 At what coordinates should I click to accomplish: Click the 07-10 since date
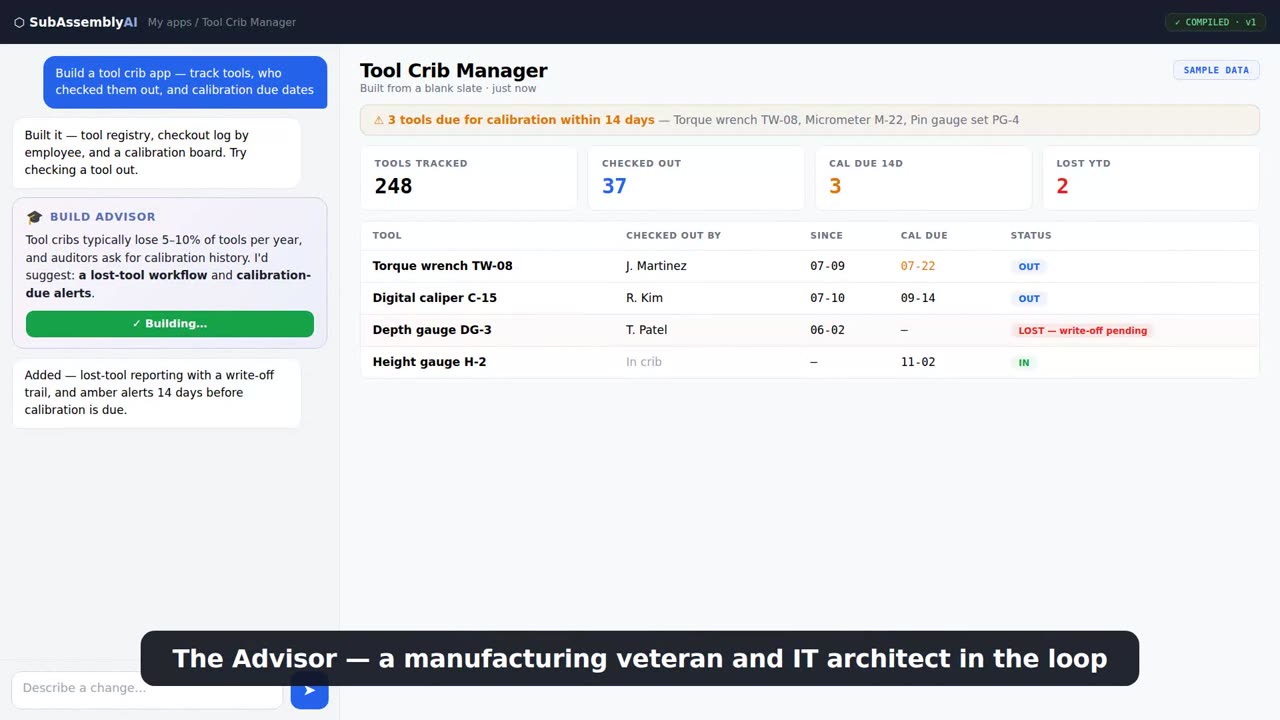tap(827, 298)
